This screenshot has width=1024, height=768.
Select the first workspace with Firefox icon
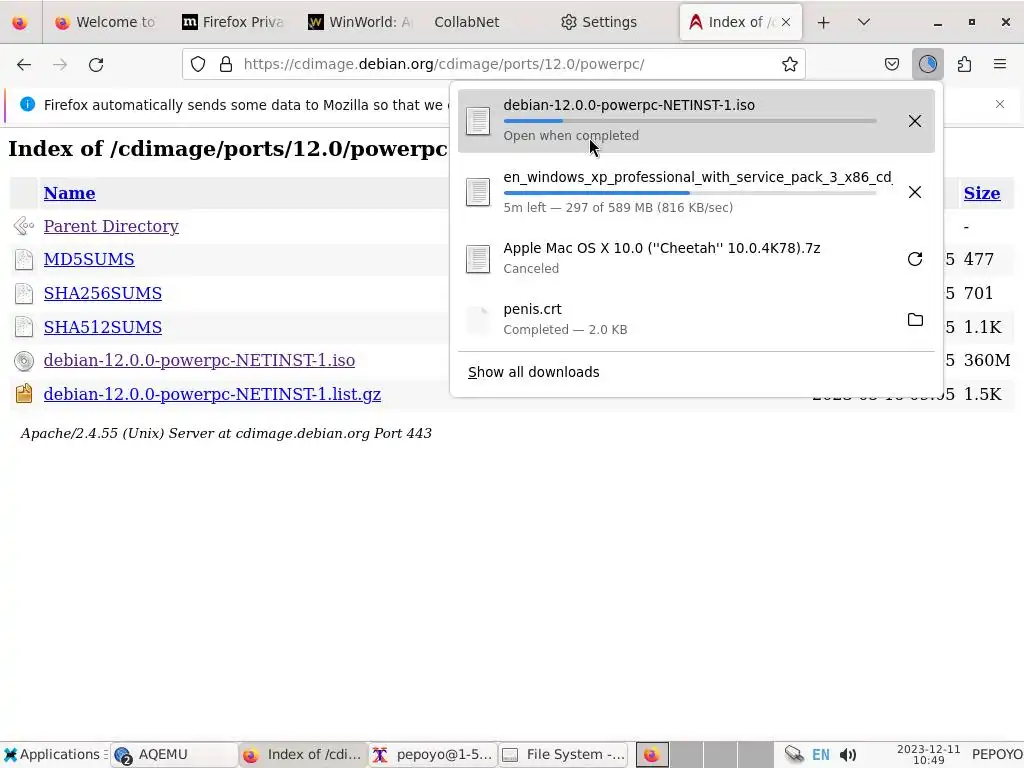(652, 755)
